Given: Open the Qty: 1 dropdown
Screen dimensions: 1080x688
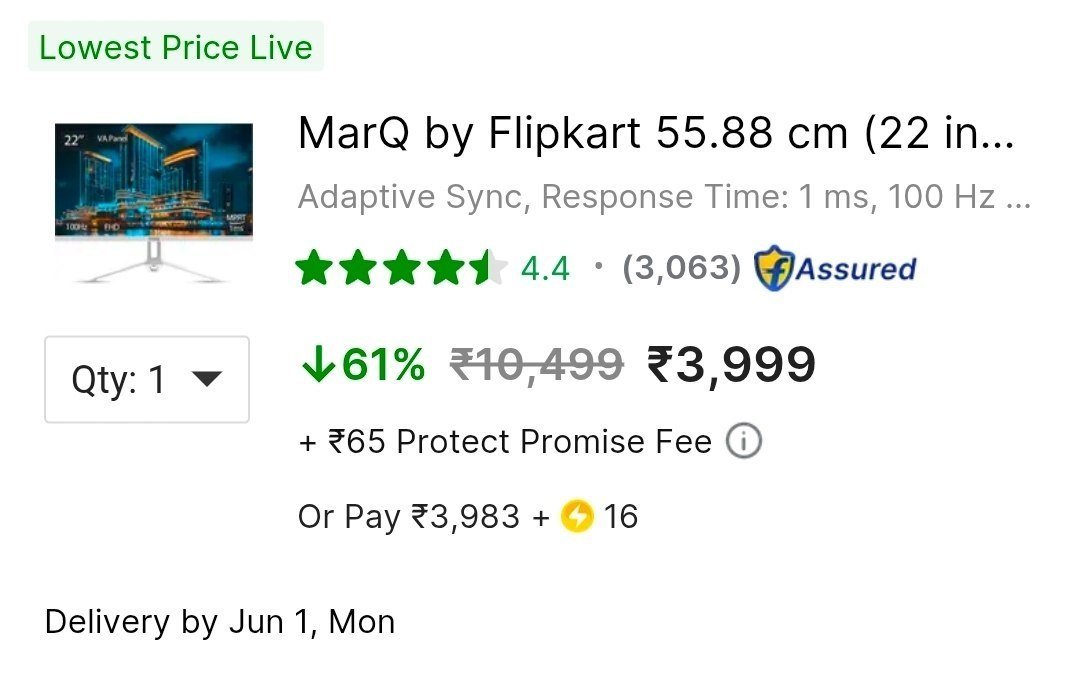Looking at the screenshot, I should 147,379.
